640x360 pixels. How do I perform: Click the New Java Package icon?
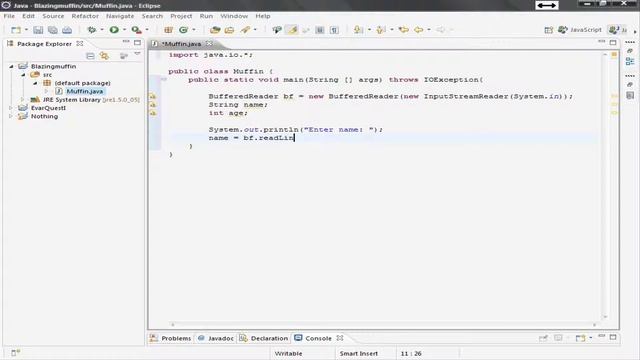pyautogui.click(x=168, y=30)
